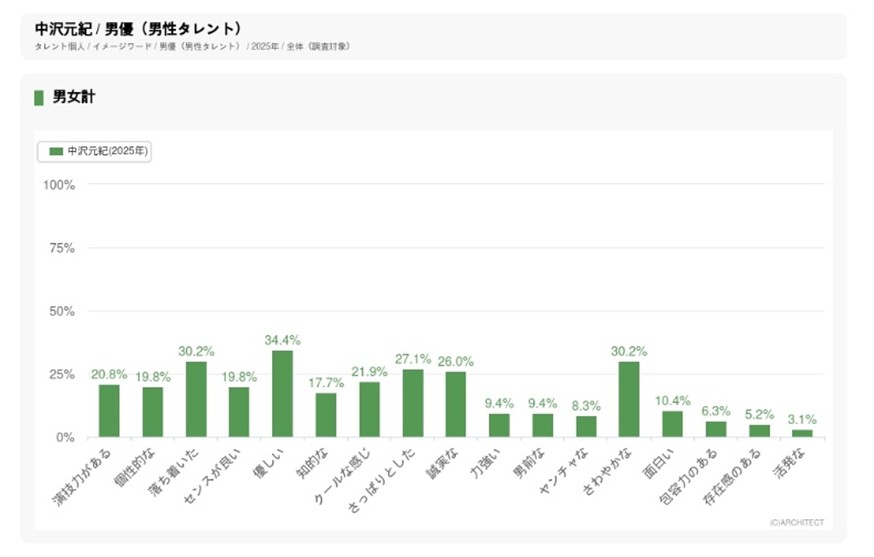Click the 100% y-axis tick label
This screenshot has height=557, width=874.
click(60, 184)
